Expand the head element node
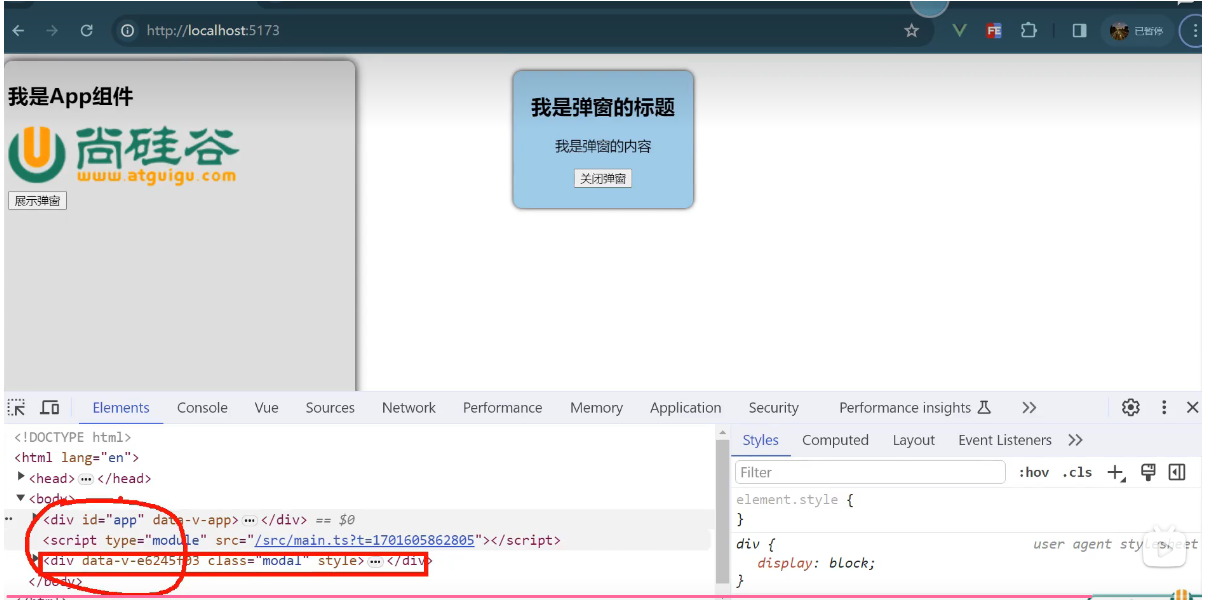This screenshot has height=616, width=1219. (x=22, y=477)
